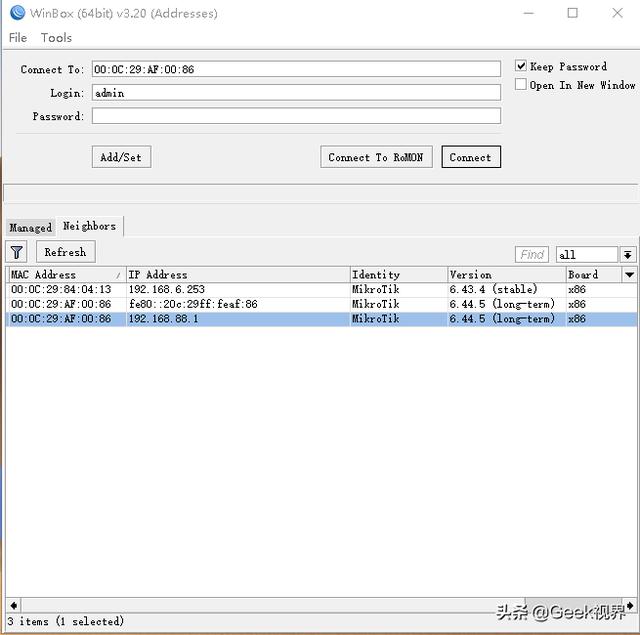Click the horizontal scrollbar track
Screen dimensions: 640x635
click(273, 605)
